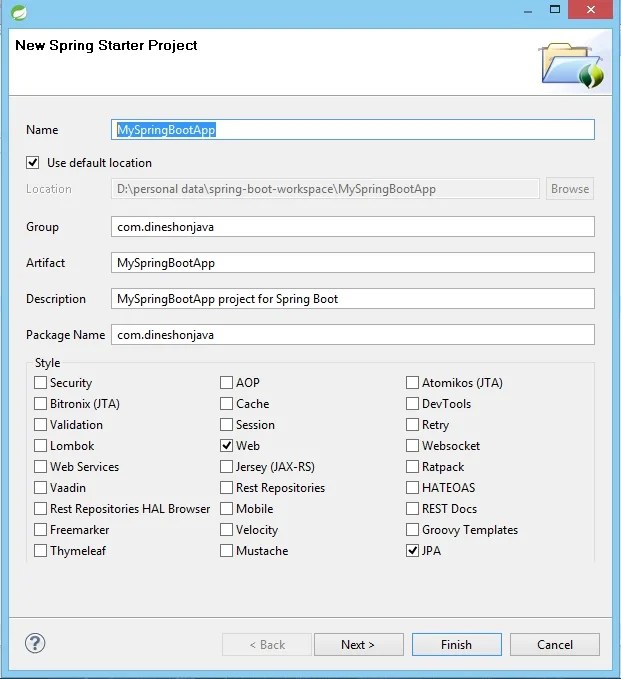The width and height of the screenshot is (621, 679).
Task: Select the DevTools checkbox
Action: click(412, 404)
